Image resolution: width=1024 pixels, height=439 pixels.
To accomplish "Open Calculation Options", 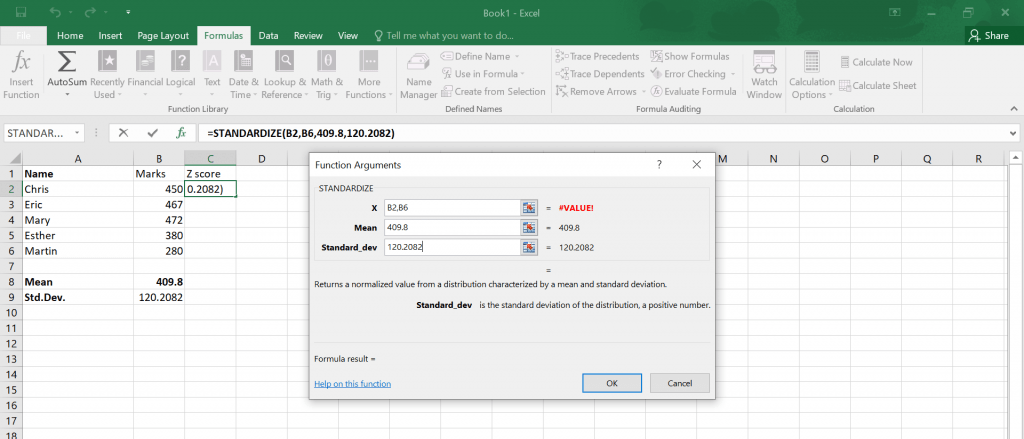I will point(812,75).
